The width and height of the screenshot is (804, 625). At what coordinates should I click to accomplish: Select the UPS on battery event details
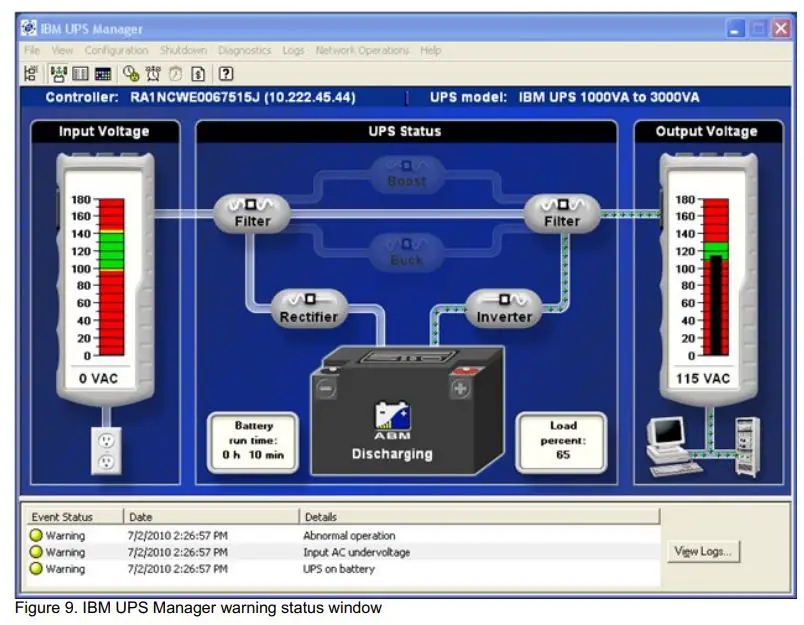pyautogui.click(x=339, y=569)
